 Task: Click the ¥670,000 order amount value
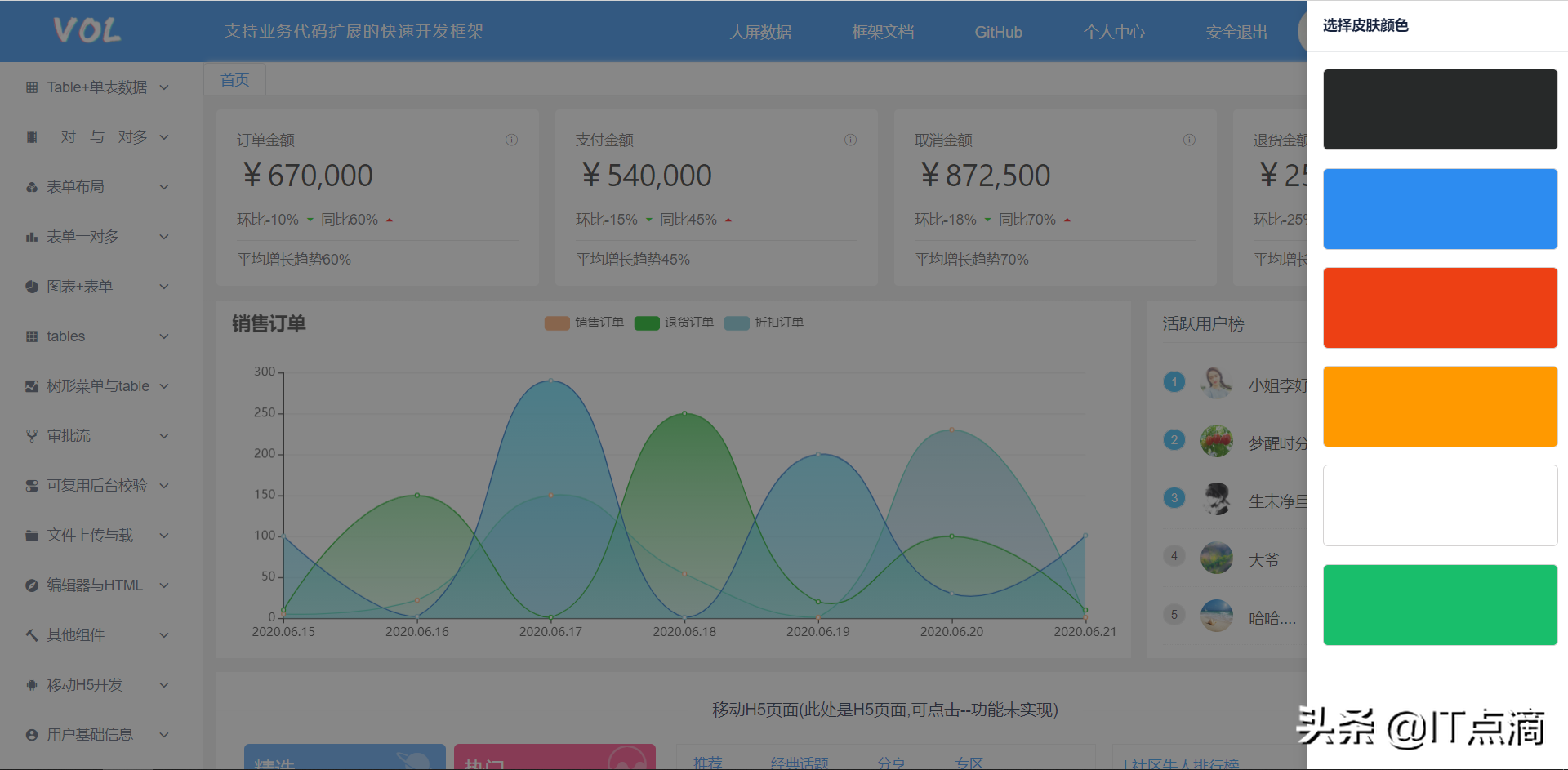click(x=308, y=176)
